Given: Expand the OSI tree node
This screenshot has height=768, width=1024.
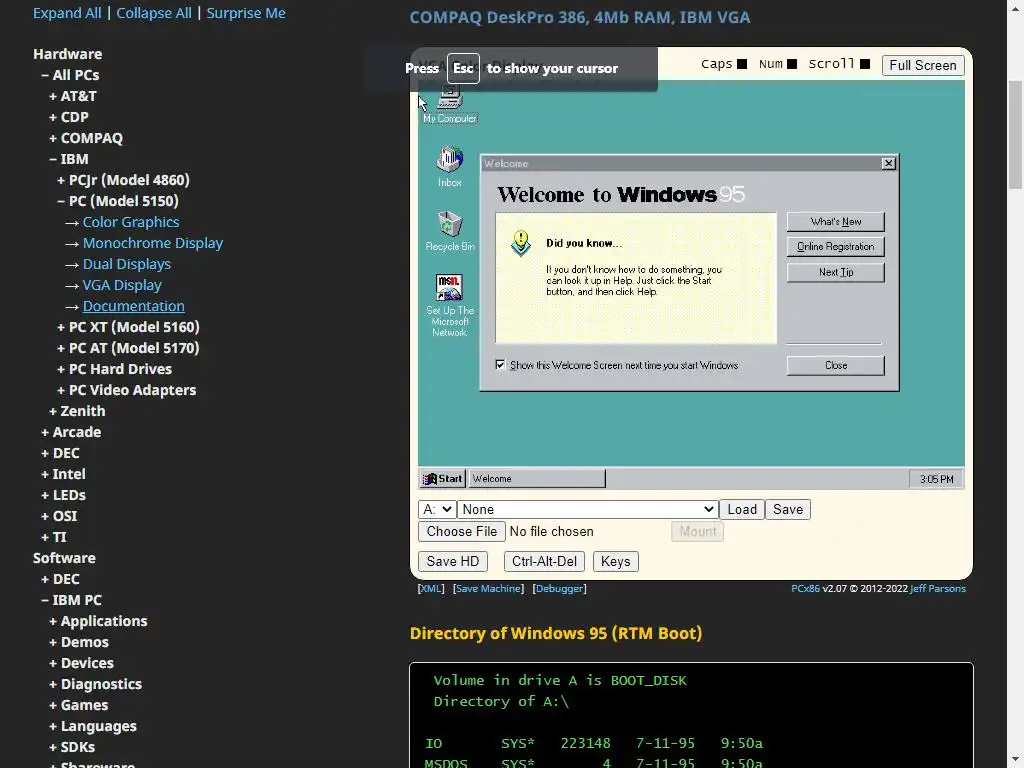Looking at the screenshot, I should 59,516.
